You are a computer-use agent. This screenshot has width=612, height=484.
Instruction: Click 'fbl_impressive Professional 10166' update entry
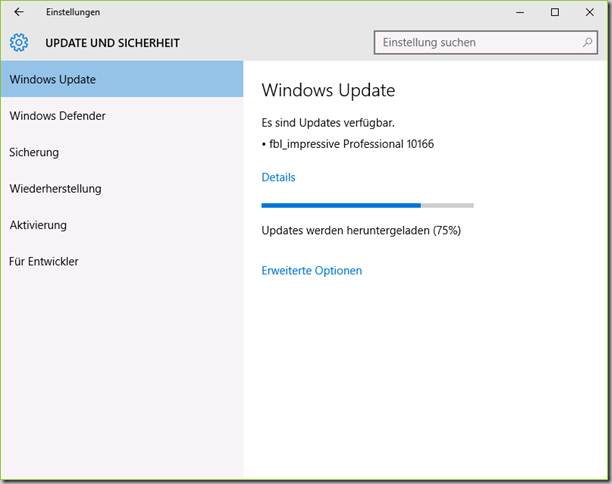coord(351,144)
